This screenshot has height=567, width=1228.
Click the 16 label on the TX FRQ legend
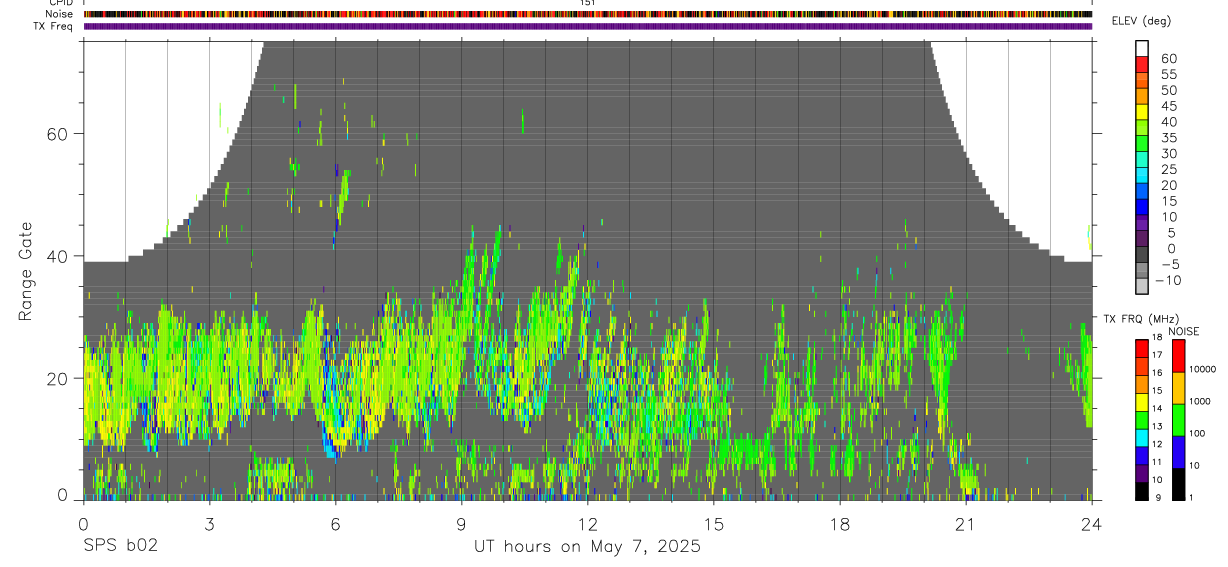click(1158, 373)
